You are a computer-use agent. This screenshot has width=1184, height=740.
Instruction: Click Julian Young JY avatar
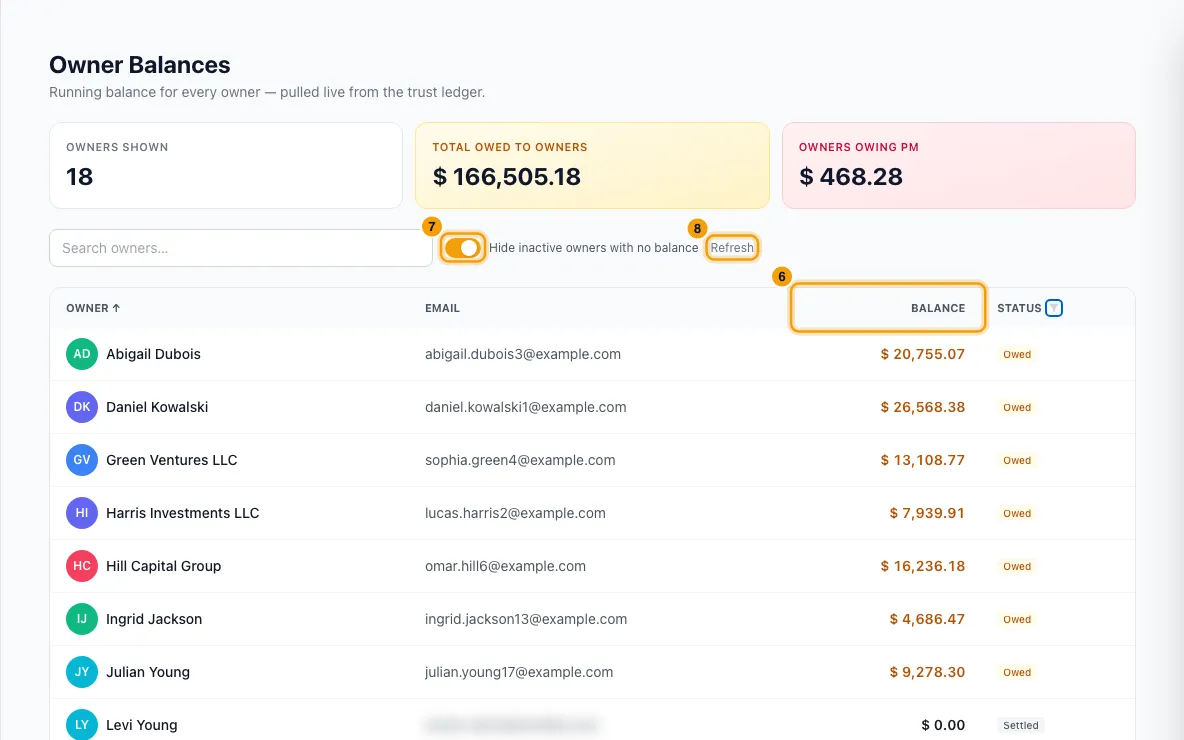(x=82, y=672)
